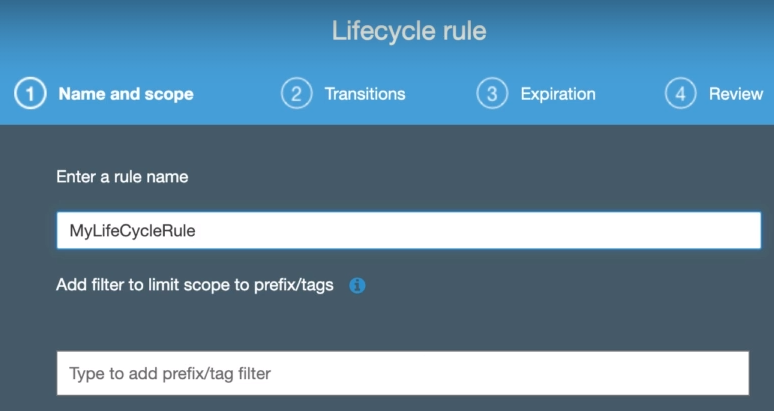Click the step 2 number circle
The height and width of the screenshot is (411, 774).
click(x=296, y=94)
